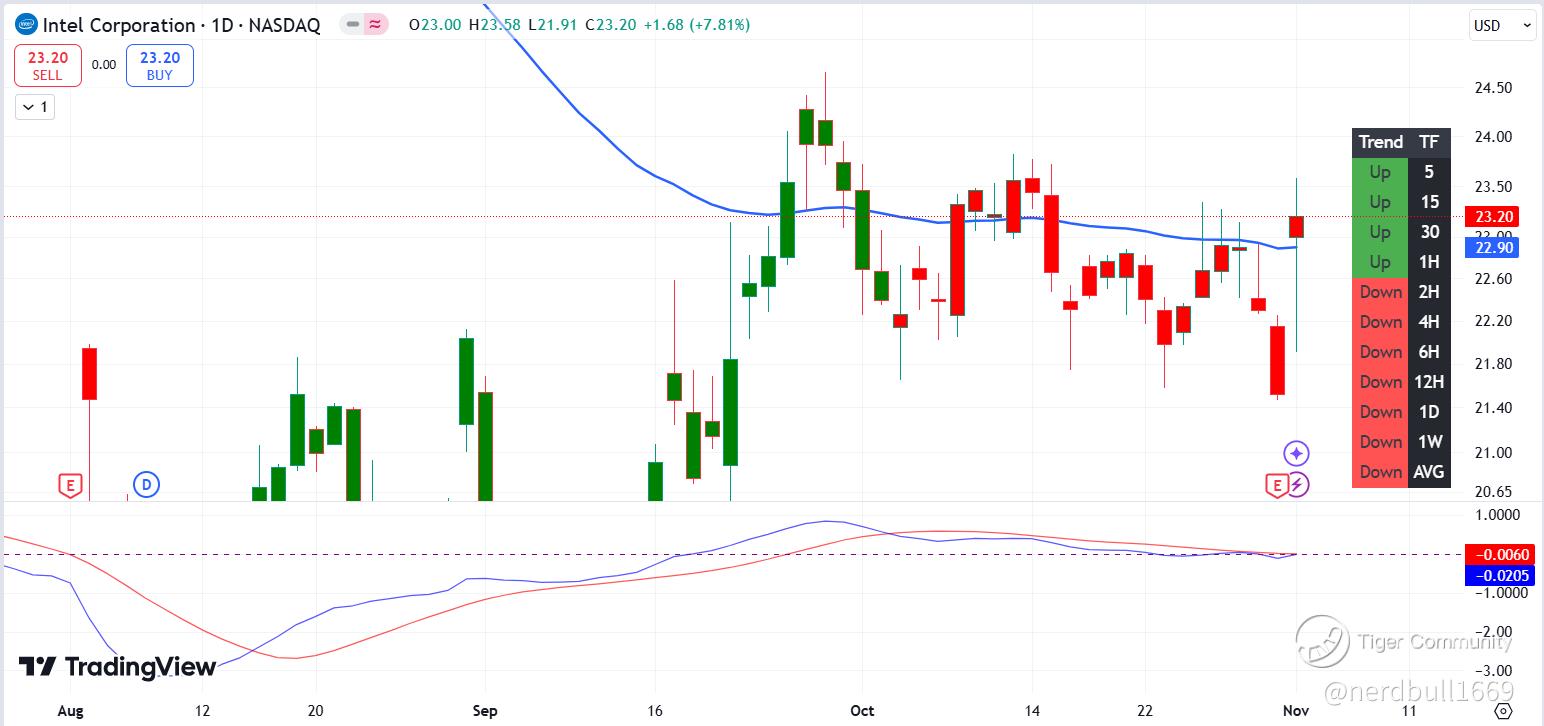
Task: Click the 12H timeframe cell
Action: pyautogui.click(x=1429, y=382)
